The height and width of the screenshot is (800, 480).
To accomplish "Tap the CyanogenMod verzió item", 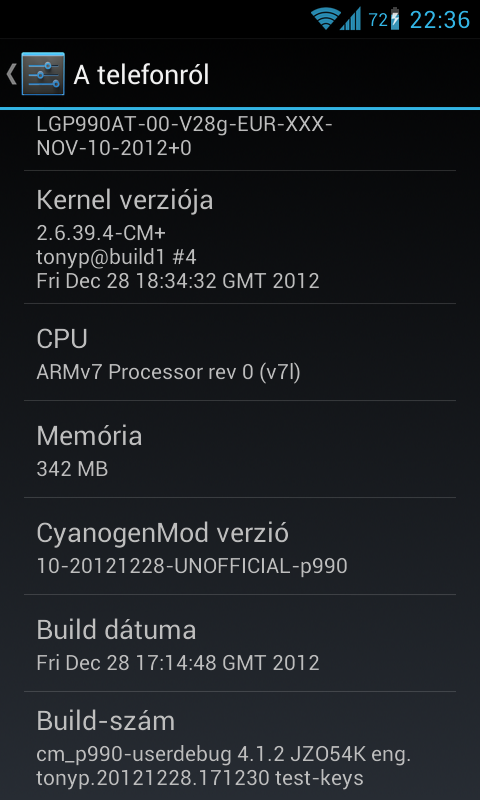I will click(x=240, y=546).
